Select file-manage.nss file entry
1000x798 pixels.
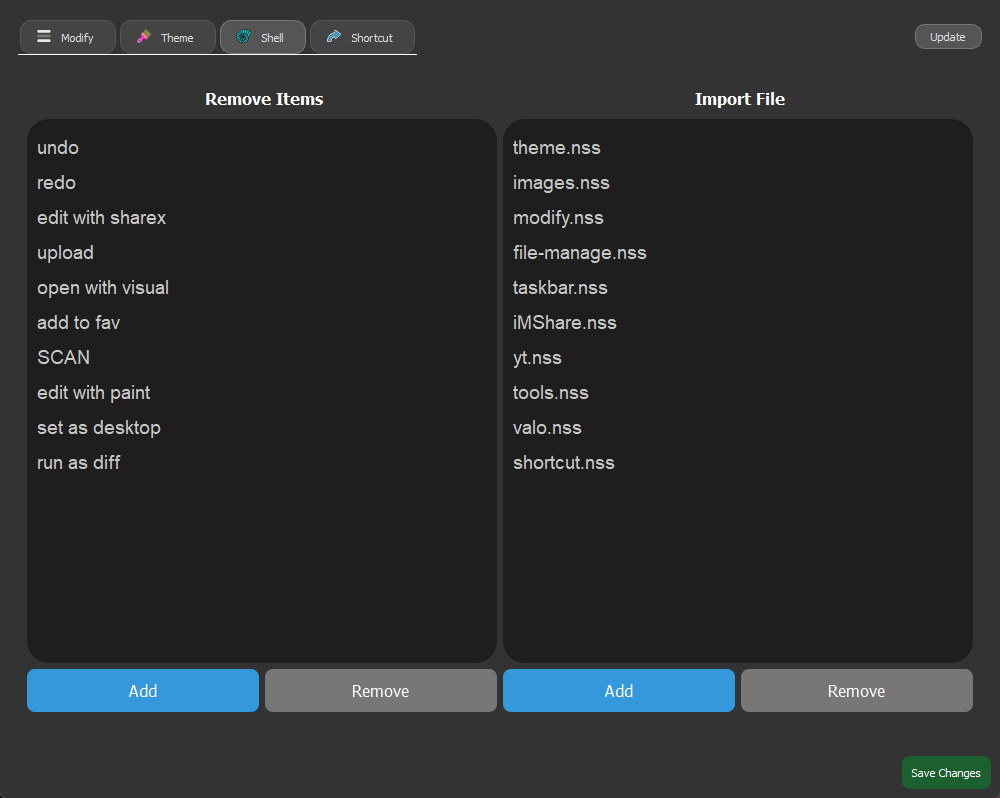738,253
